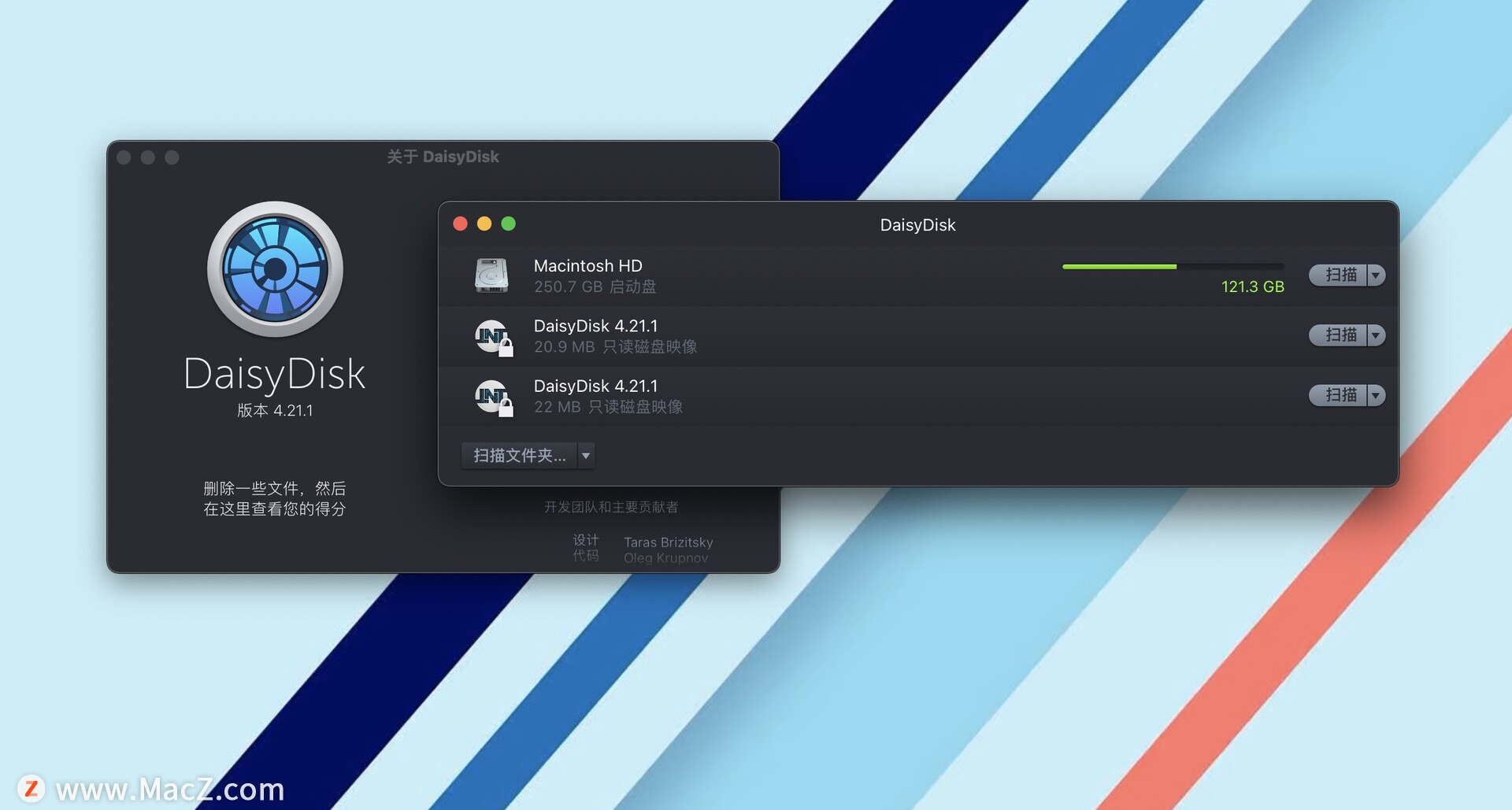The image size is (1512, 810).
Task: Minimize the DaisyDisk main window
Action: pos(484,224)
